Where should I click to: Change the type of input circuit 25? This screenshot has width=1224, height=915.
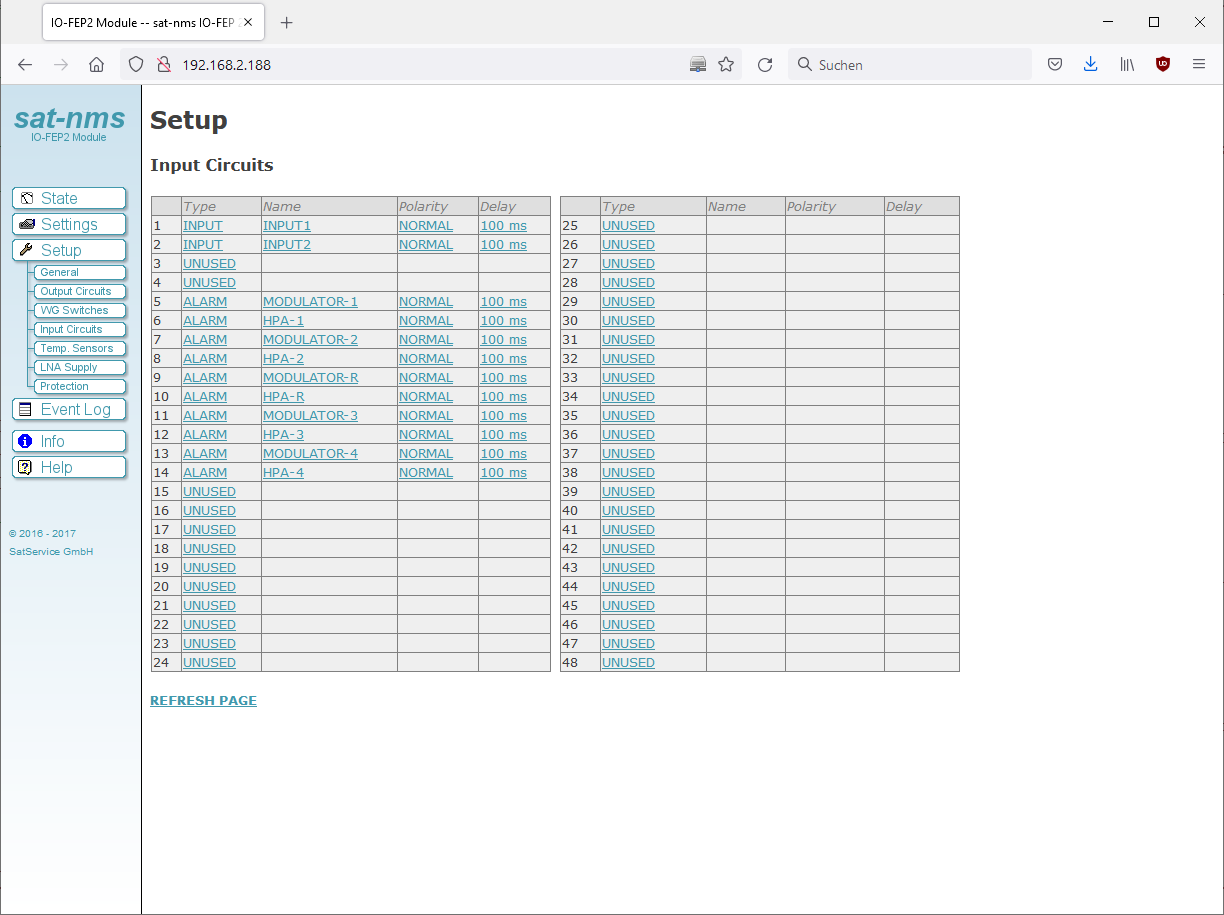628,226
